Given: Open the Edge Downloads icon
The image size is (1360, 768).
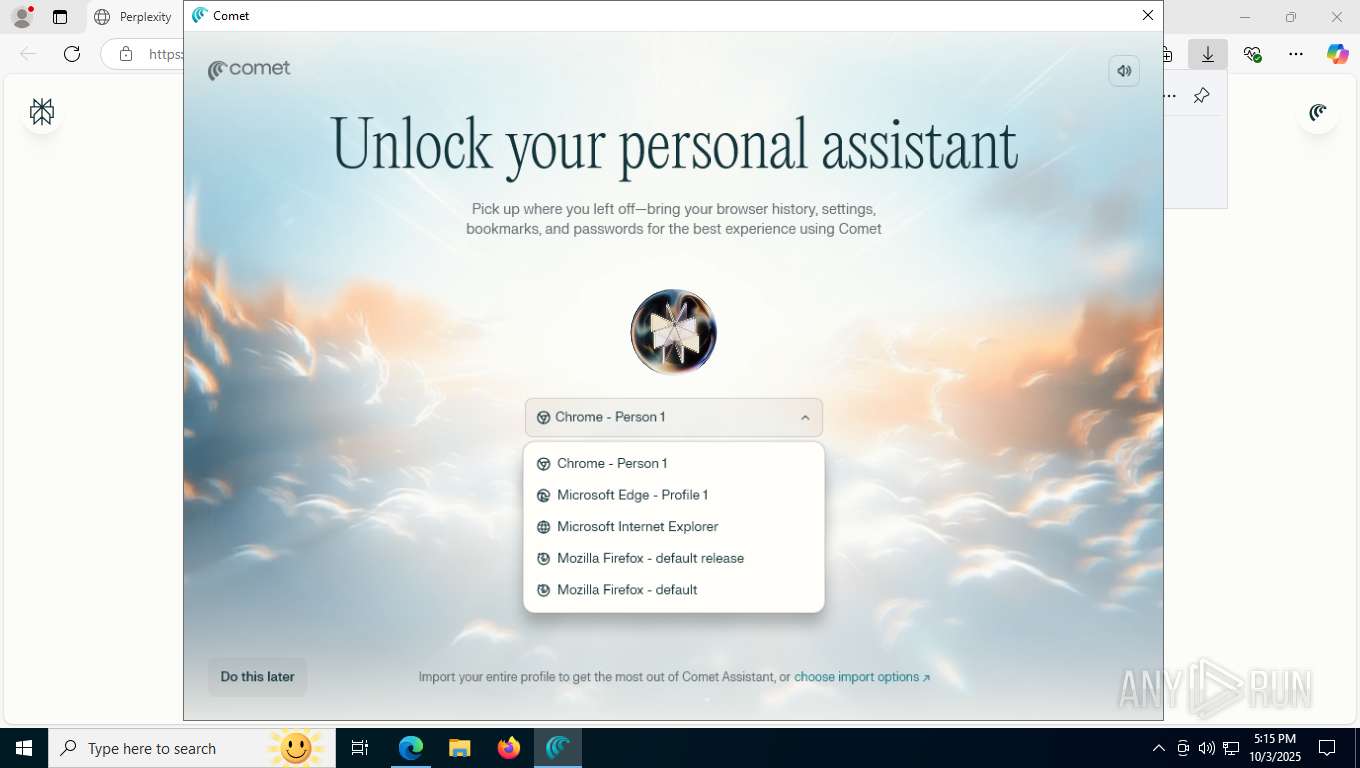Looking at the screenshot, I should pos(1208,54).
